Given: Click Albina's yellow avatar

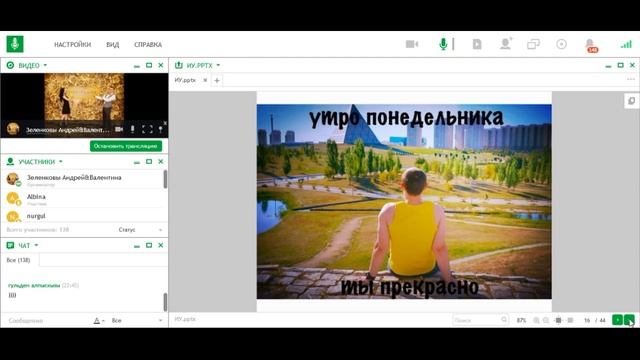Looking at the screenshot, I should click(13, 198).
